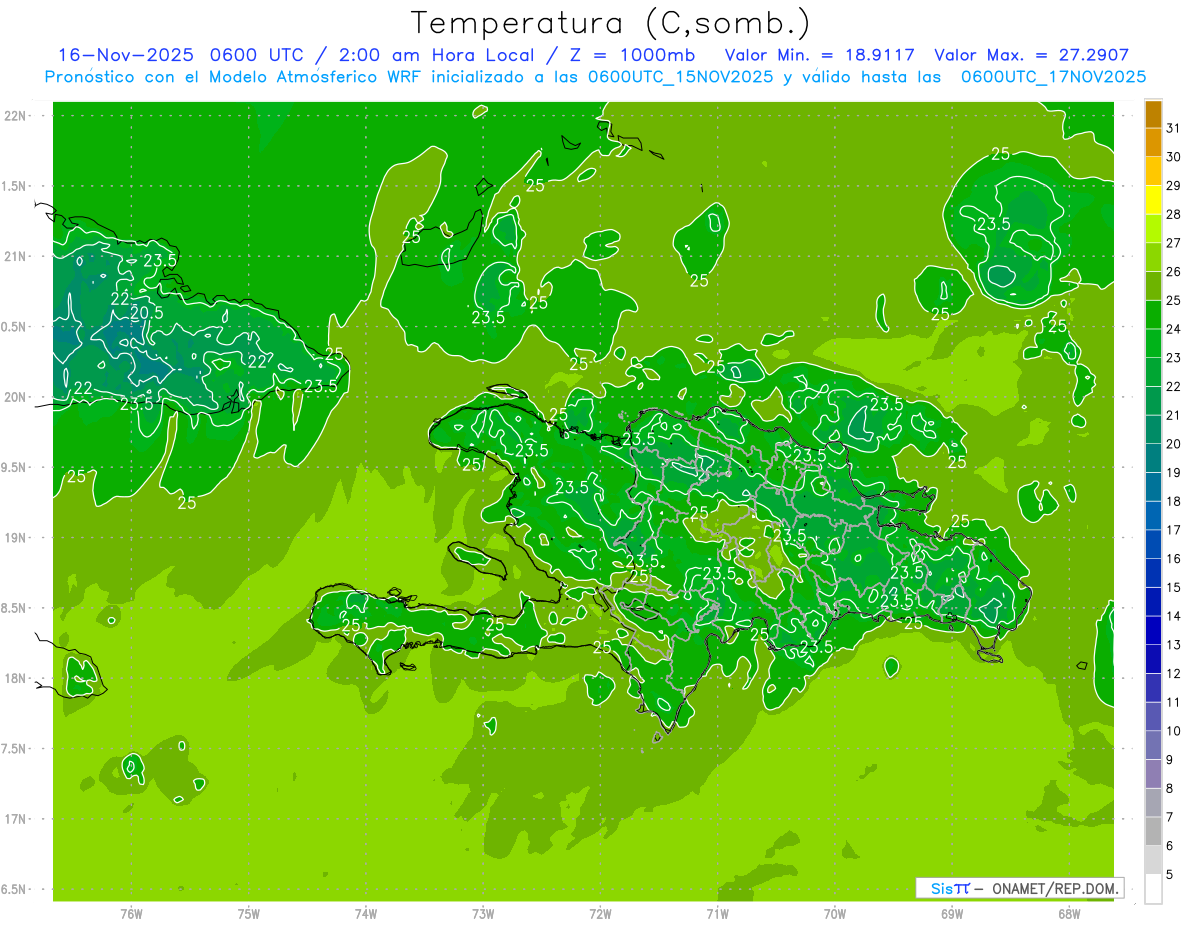Click the 'ONAMET/REP.DOM.' credit label
This screenshot has width=1200, height=927.
click(x=1055, y=888)
